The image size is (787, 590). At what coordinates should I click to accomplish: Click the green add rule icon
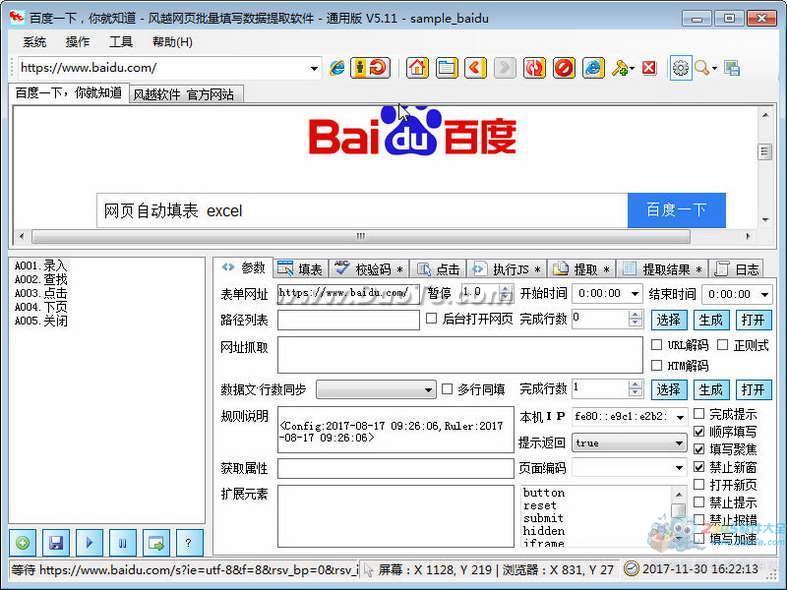click(23, 543)
